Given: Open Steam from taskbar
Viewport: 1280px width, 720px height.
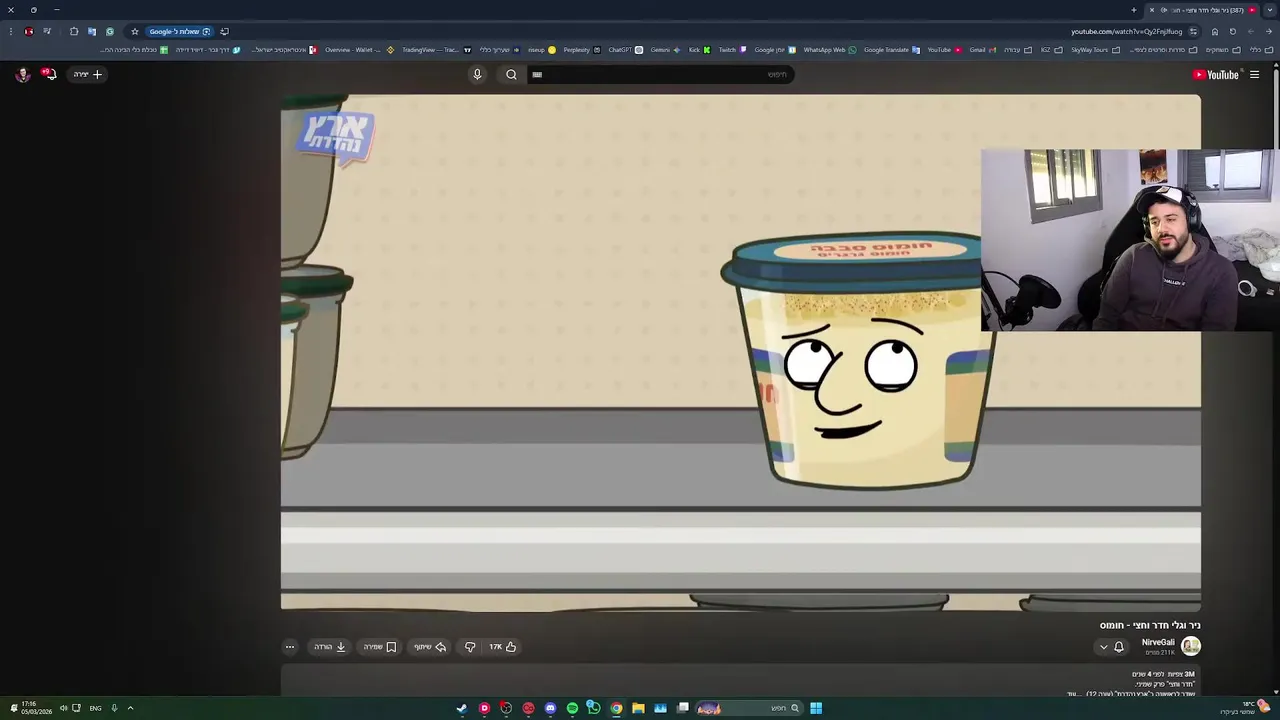Looking at the screenshot, I should pos(461,708).
